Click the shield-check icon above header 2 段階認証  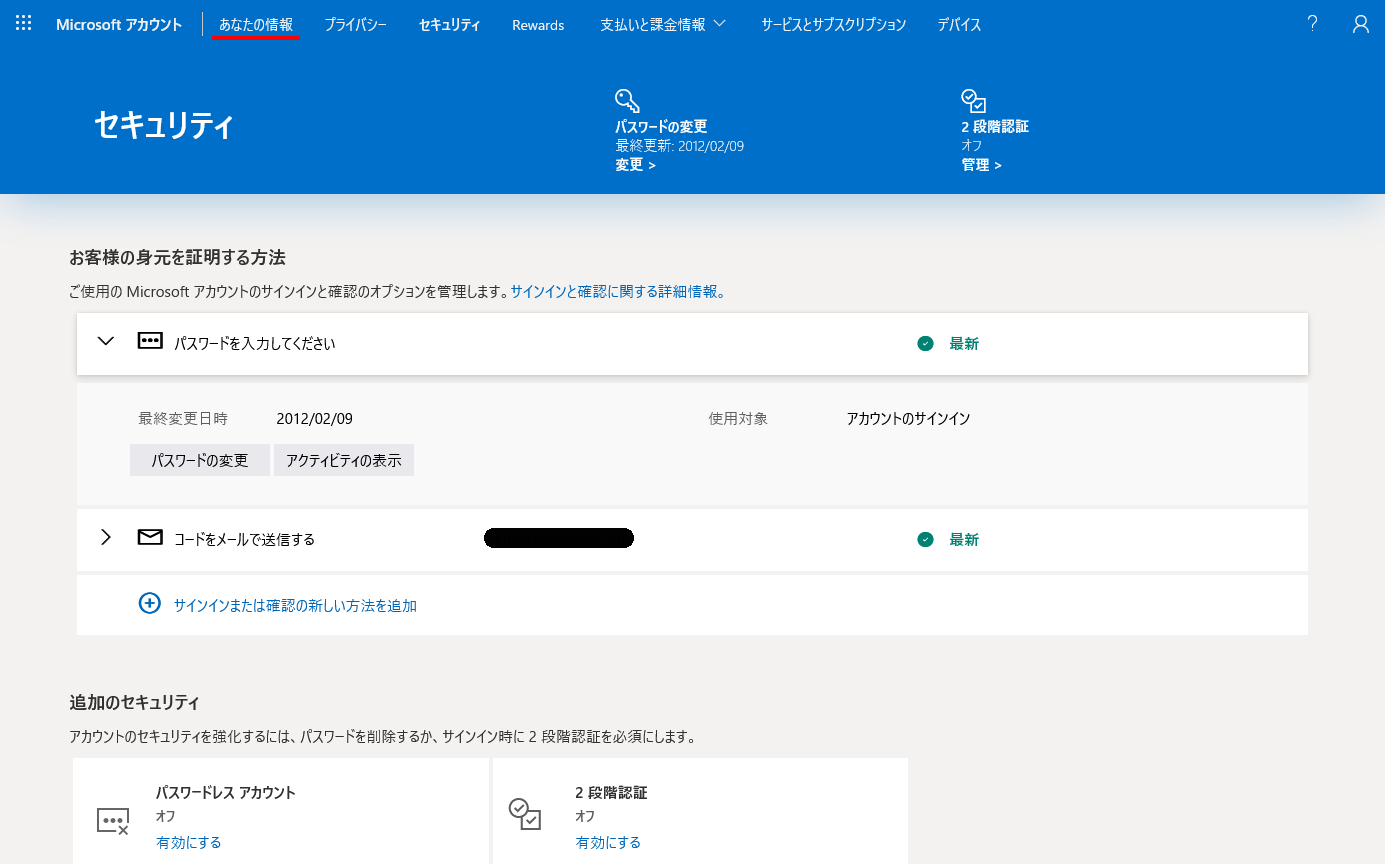[x=974, y=100]
